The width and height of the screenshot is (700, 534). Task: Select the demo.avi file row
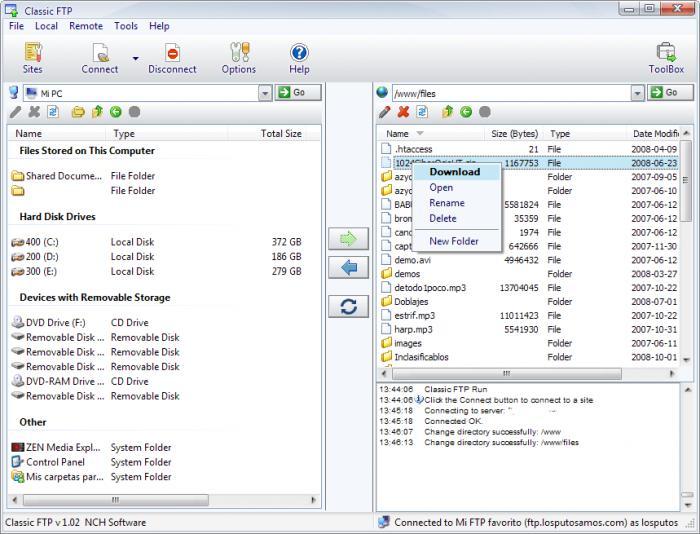point(529,260)
